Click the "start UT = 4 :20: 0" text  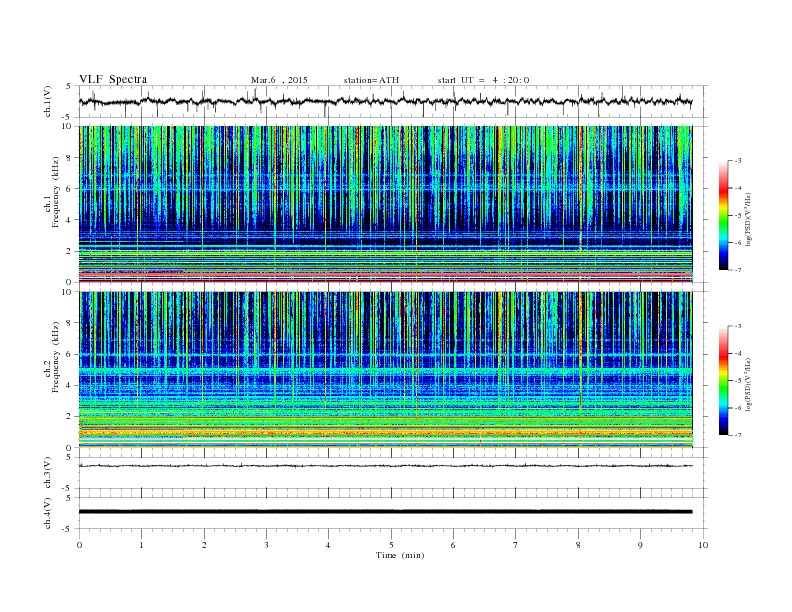(483, 80)
